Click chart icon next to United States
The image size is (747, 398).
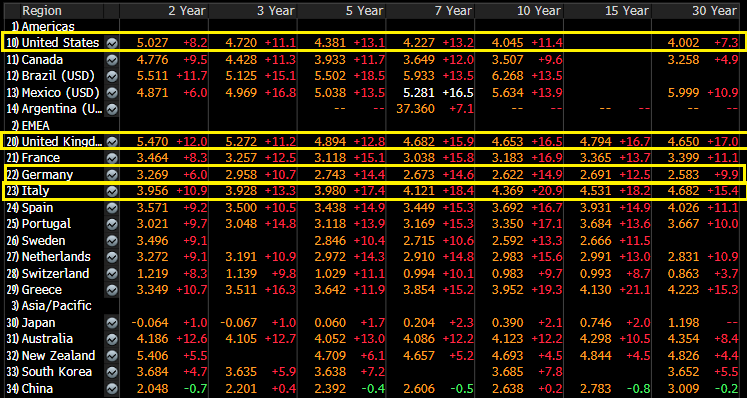(112, 43)
